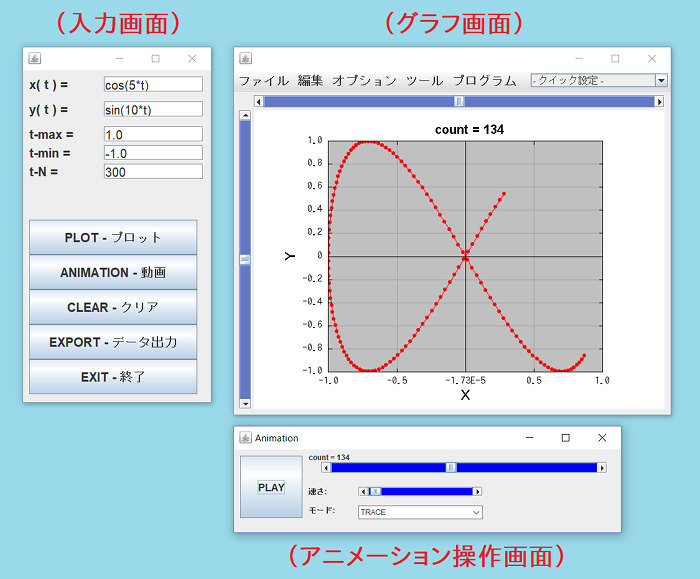Quit via EXIT - 終了 button
This screenshot has height=579, width=700.
pyautogui.click(x=113, y=377)
